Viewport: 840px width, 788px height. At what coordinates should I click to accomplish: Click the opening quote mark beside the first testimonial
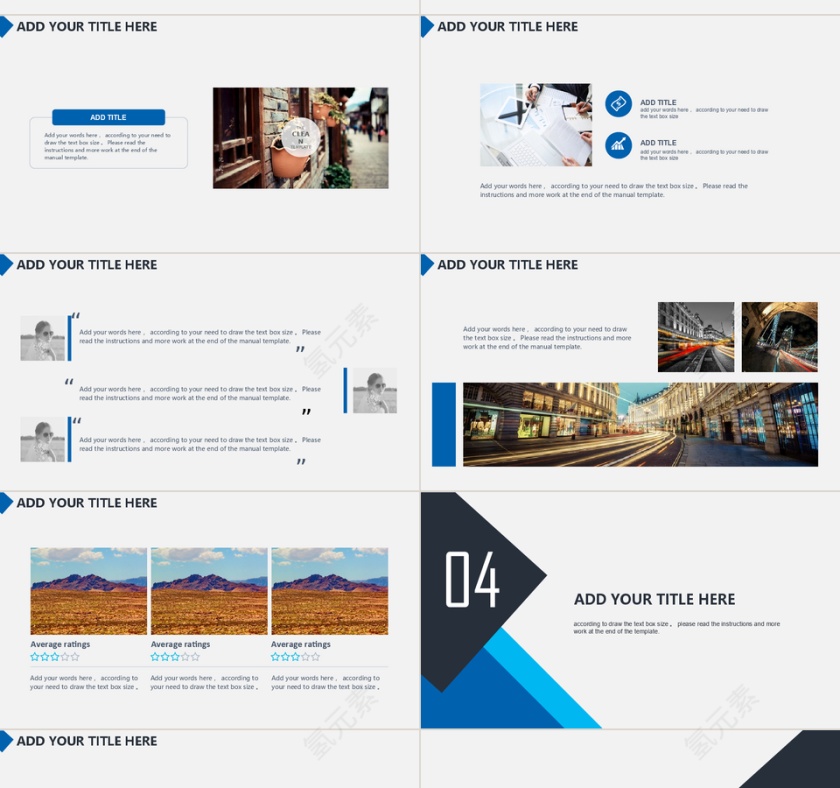pos(76,317)
